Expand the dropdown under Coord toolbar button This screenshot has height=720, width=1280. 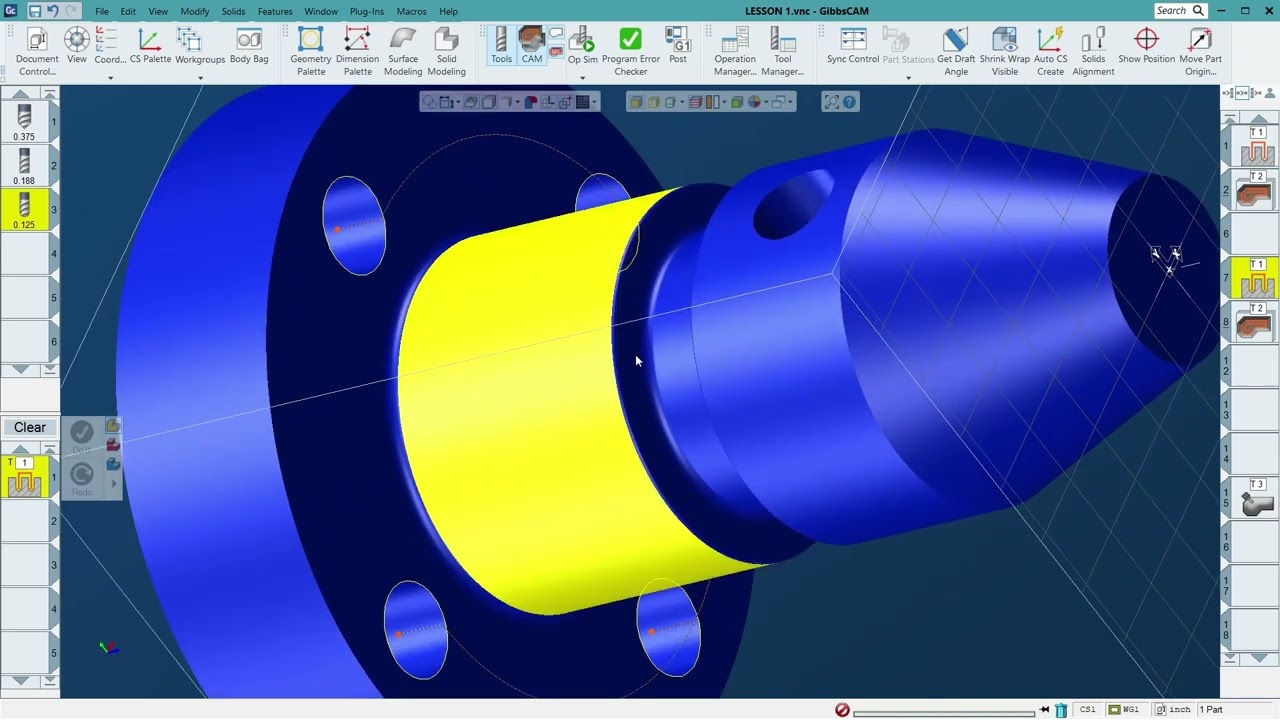(x=110, y=78)
